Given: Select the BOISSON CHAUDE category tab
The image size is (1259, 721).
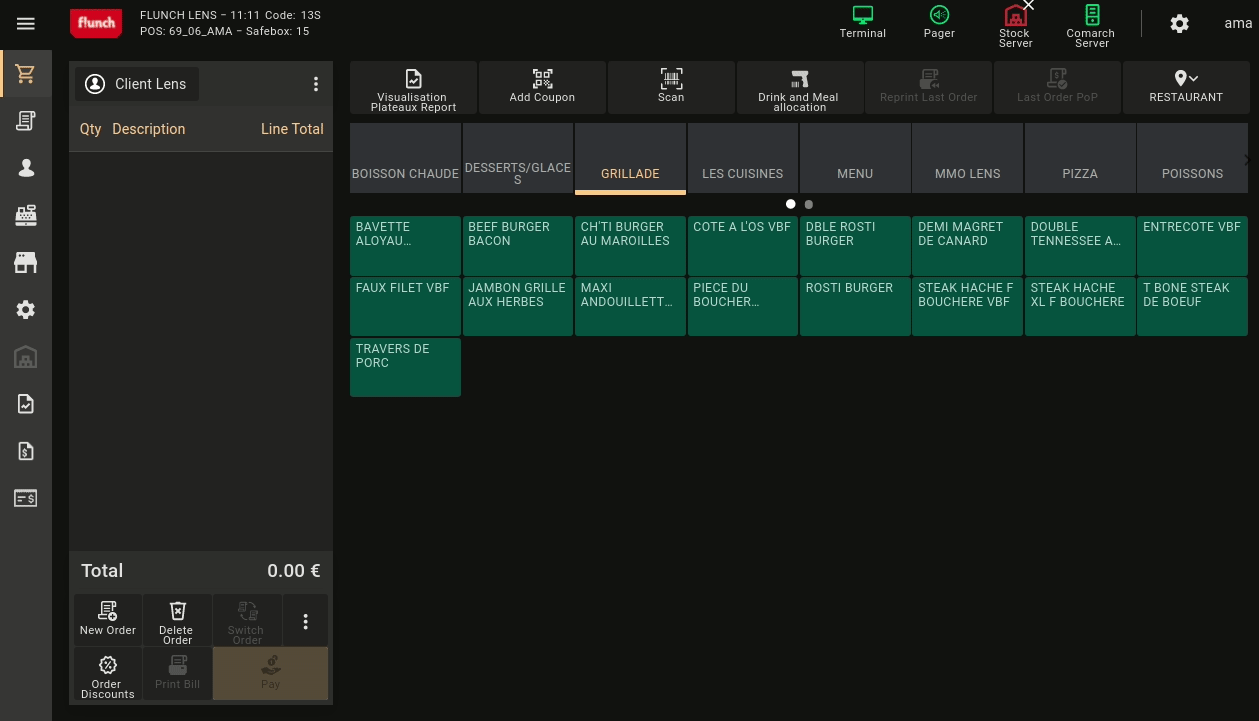Looking at the screenshot, I should point(405,159).
